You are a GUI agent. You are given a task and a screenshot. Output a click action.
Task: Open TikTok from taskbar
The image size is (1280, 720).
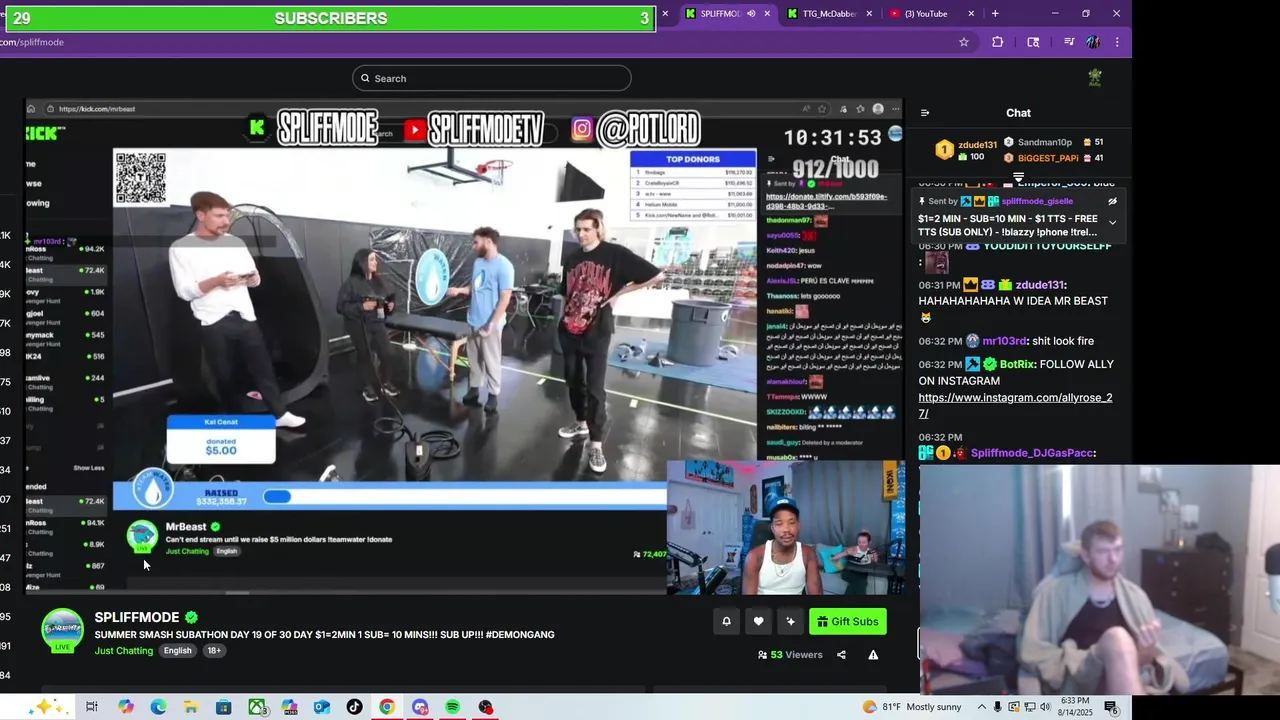[x=354, y=707]
